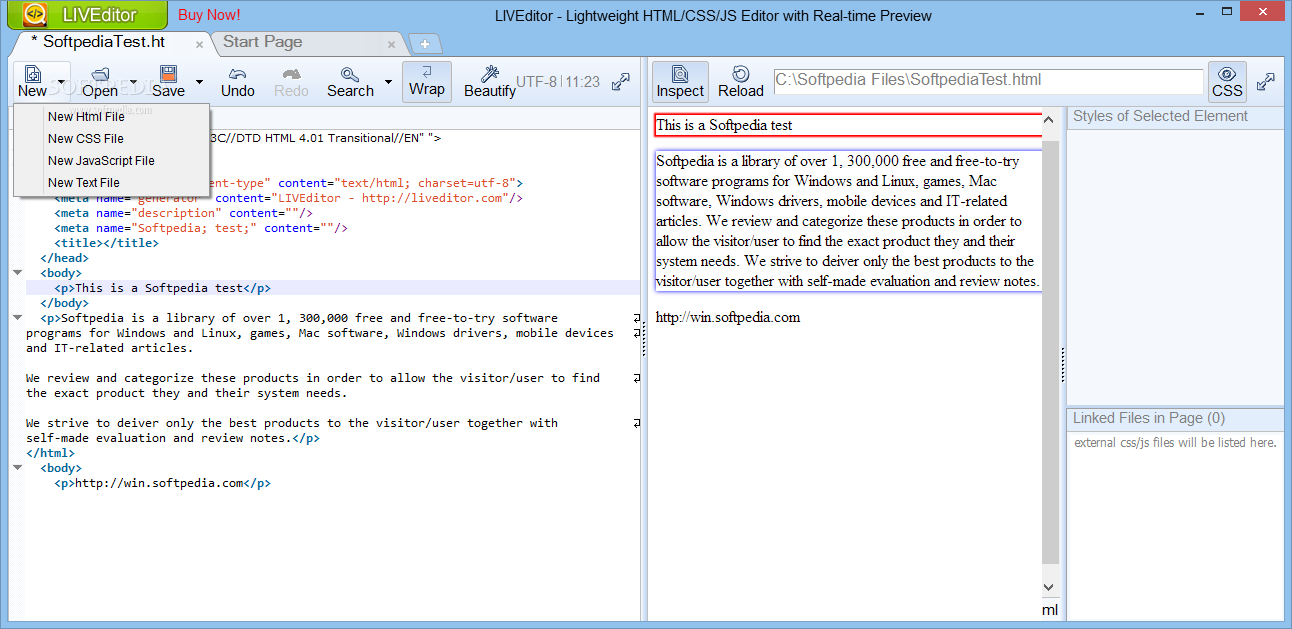Click the Search magnifier icon
Viewport: 1292px width, 629px height.
(x=350, y=74)
